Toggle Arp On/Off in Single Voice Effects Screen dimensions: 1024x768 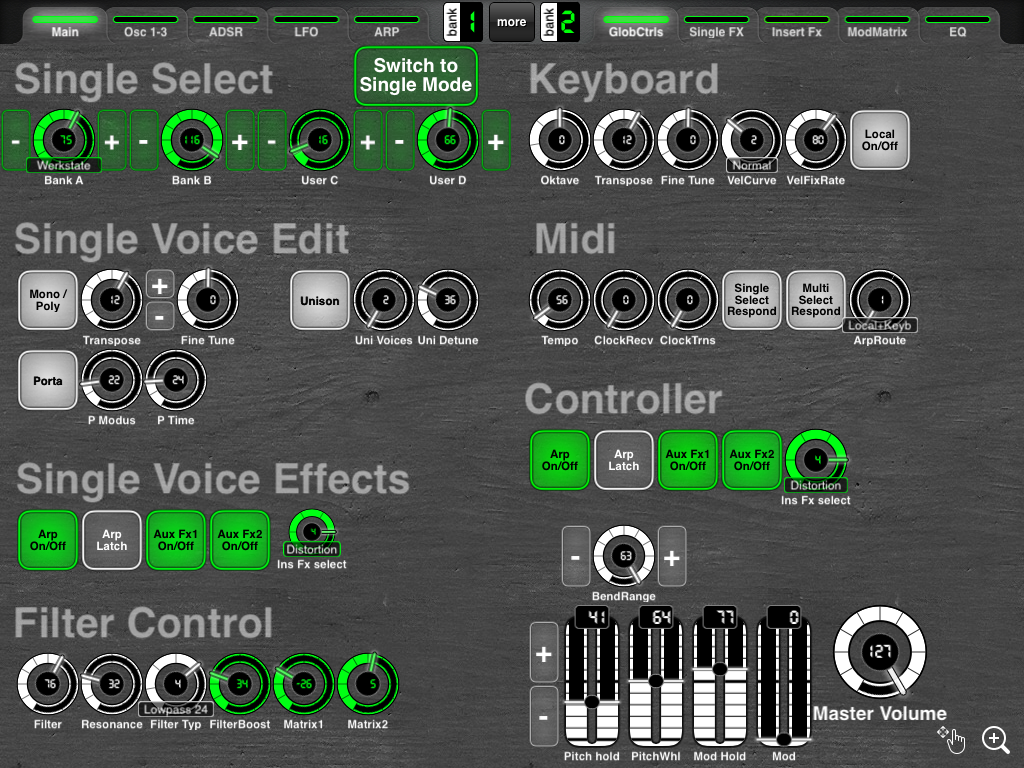48,540
